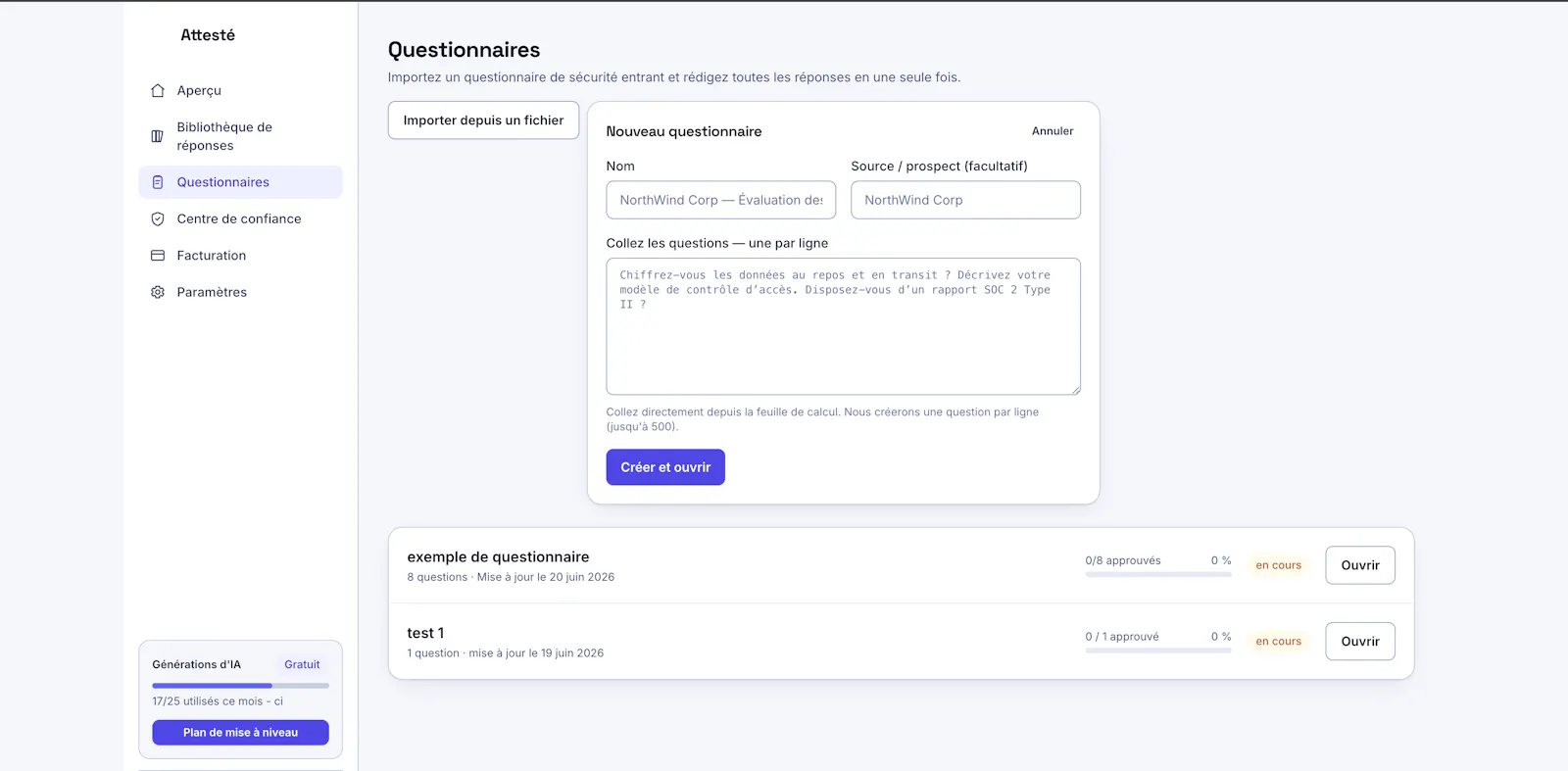Click en cours badge for test 1
The width and height of the screenshot is (1568, 771).
[x=1278, y=642]
